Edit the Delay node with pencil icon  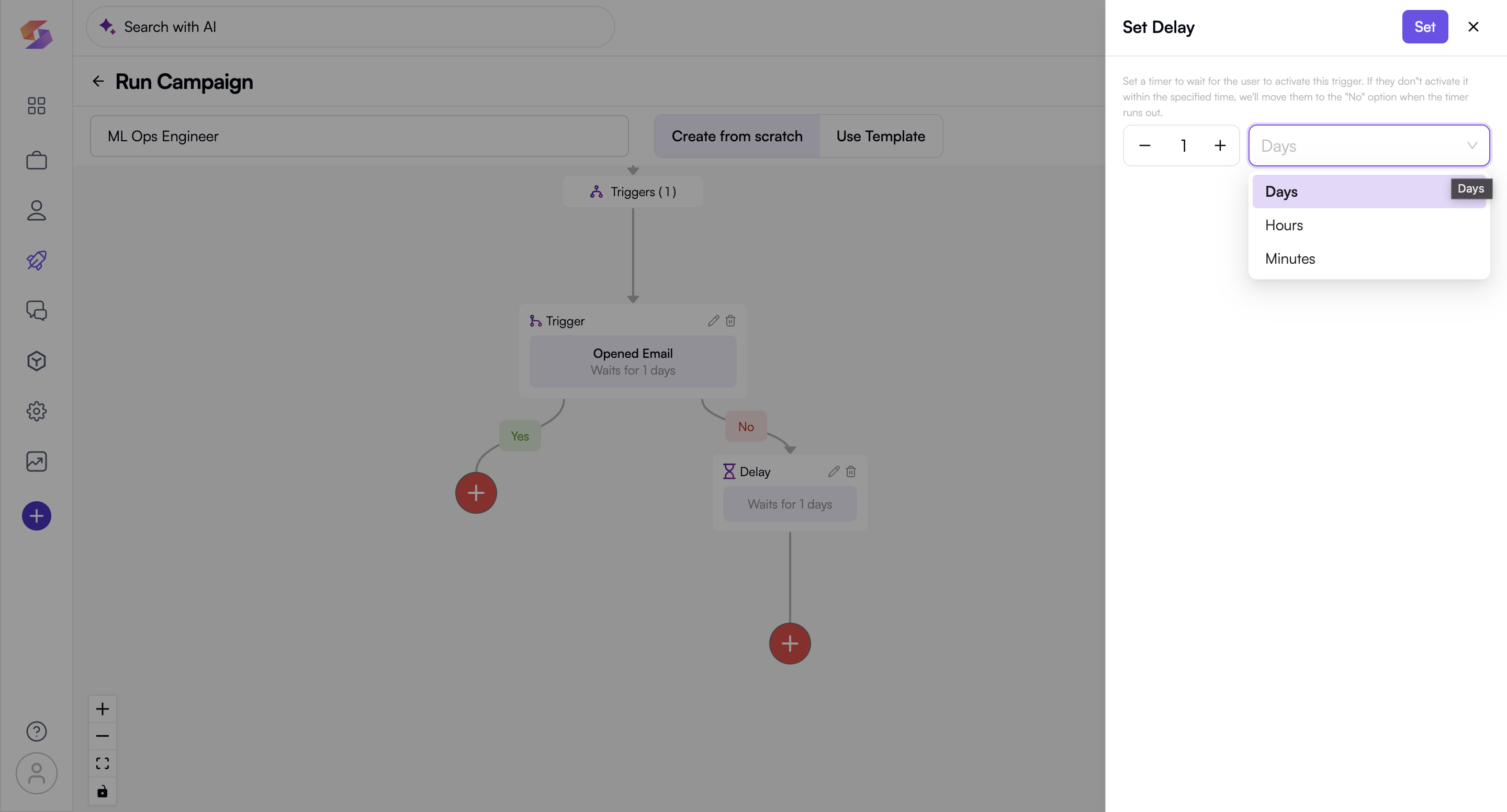coord(834,471)
